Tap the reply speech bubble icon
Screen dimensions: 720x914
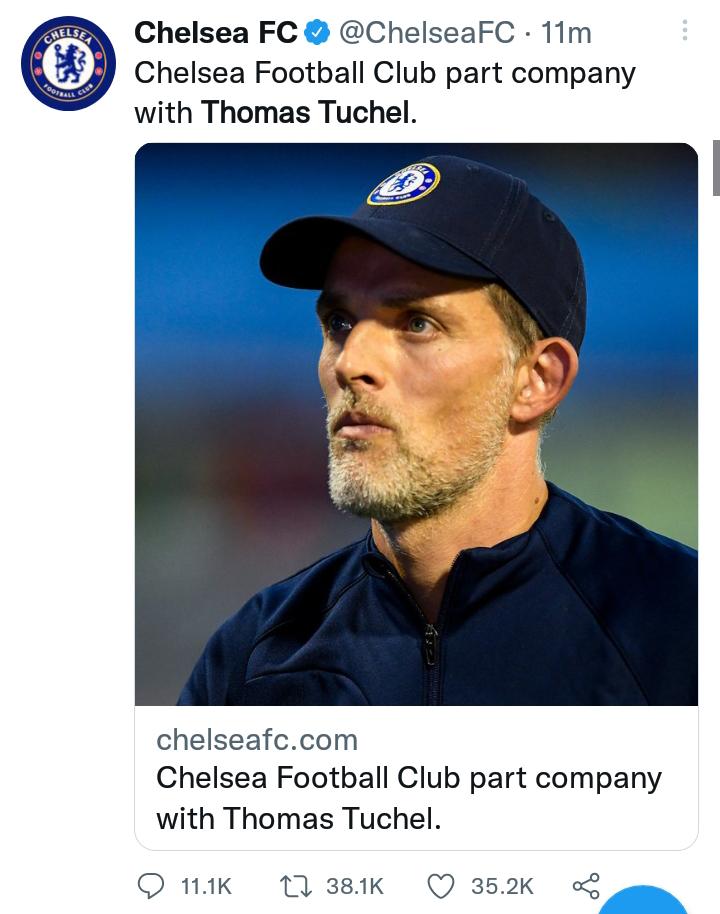(x=153, y=886)
